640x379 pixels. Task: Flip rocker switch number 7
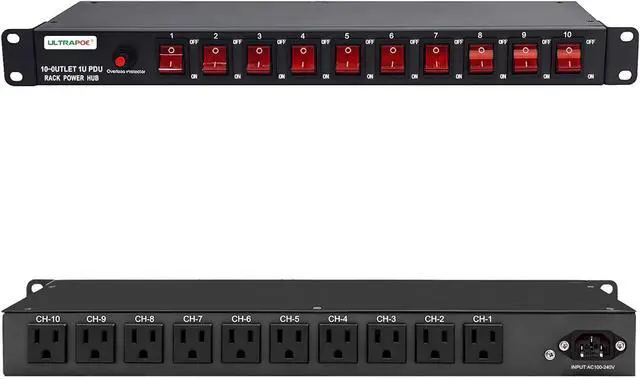(436, 59)
